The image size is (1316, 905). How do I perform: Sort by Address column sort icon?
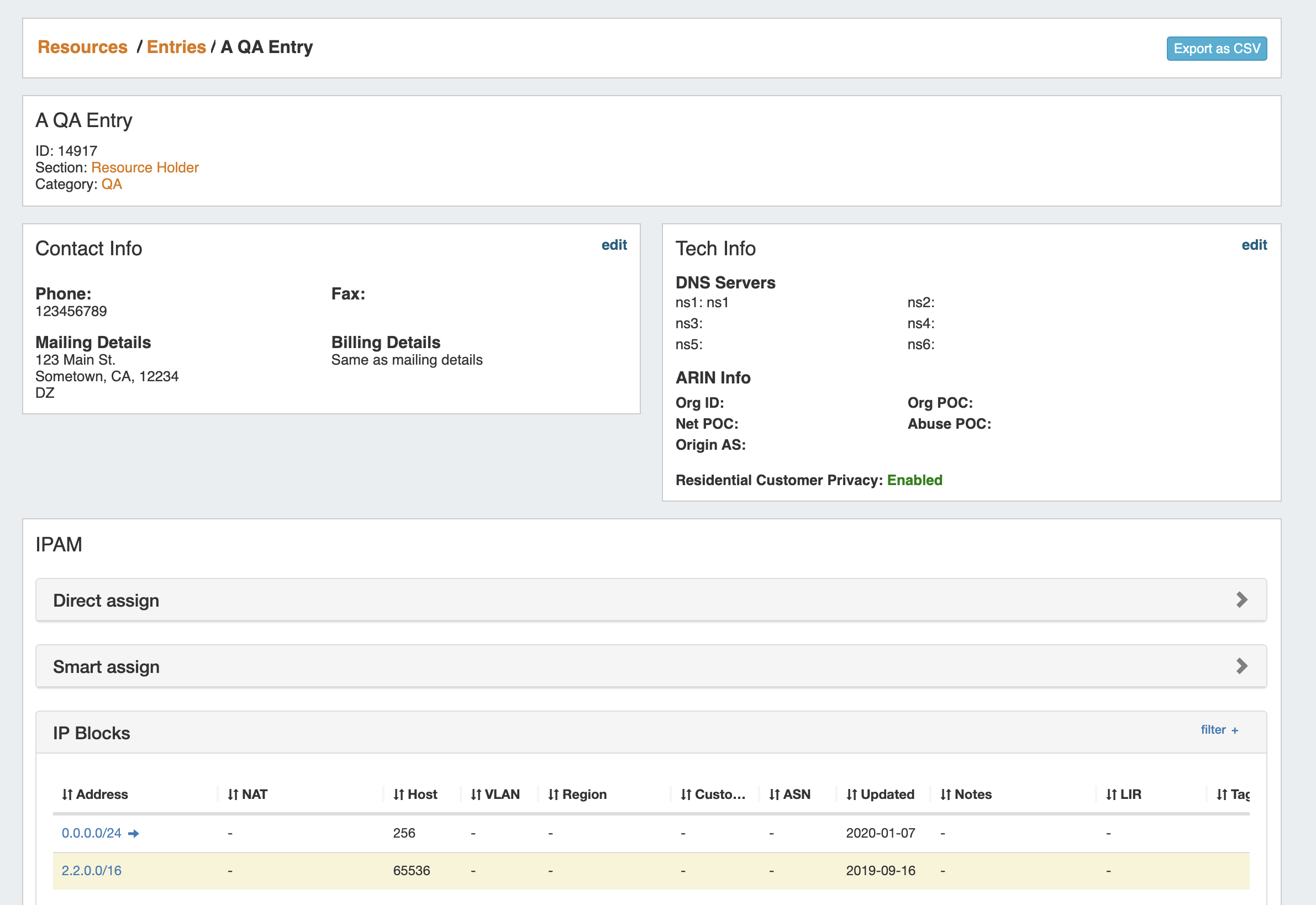pos(67,794)
